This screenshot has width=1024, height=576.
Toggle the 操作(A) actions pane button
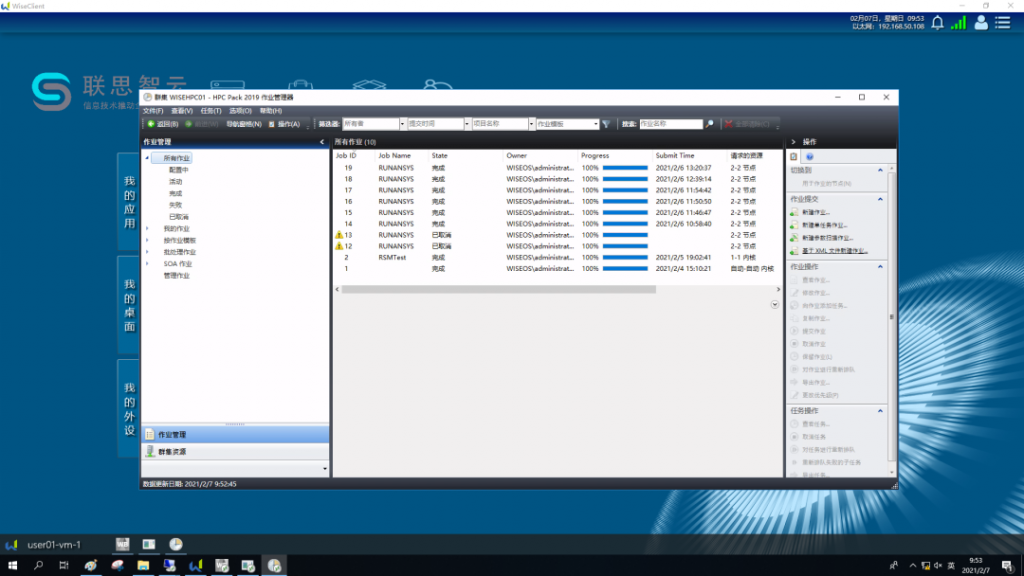click(285, 124)
